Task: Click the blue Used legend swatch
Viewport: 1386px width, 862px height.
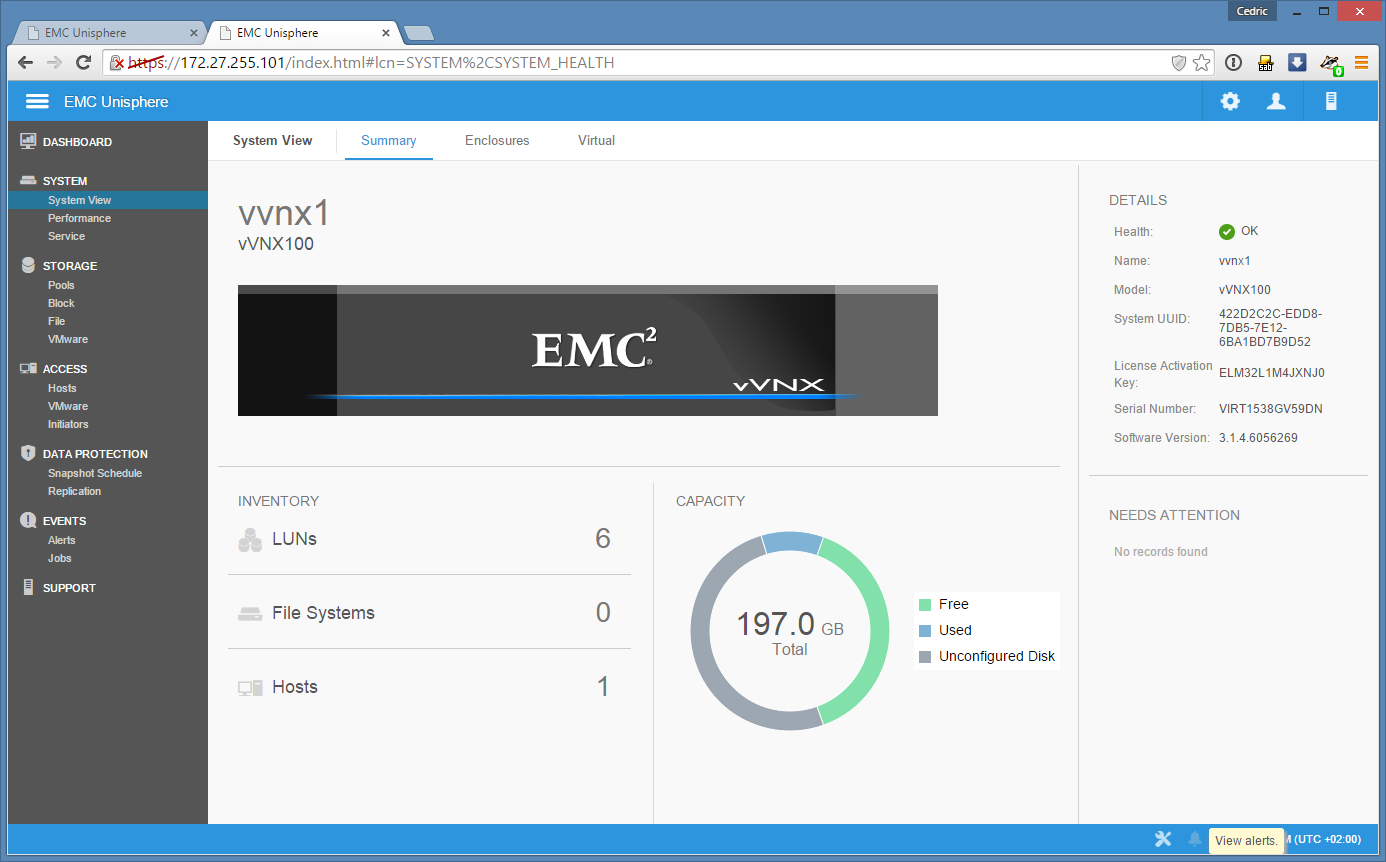Action: (925, 631)
